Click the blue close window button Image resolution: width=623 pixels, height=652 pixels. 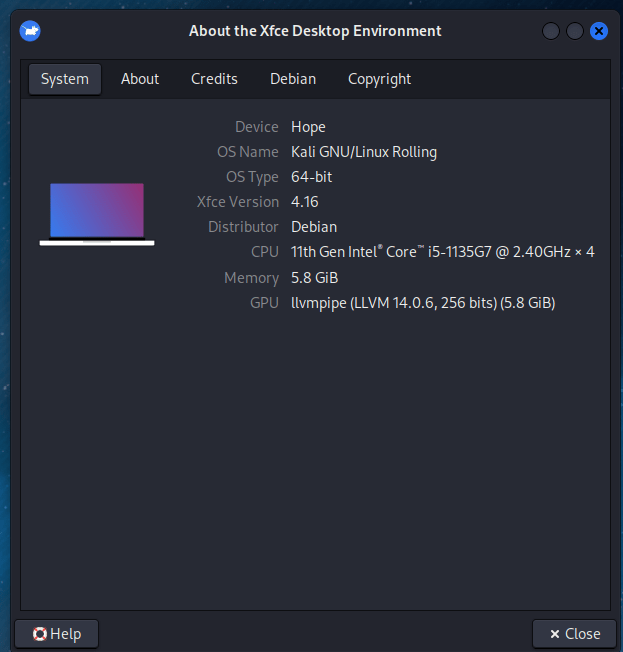tap(599, 31)
